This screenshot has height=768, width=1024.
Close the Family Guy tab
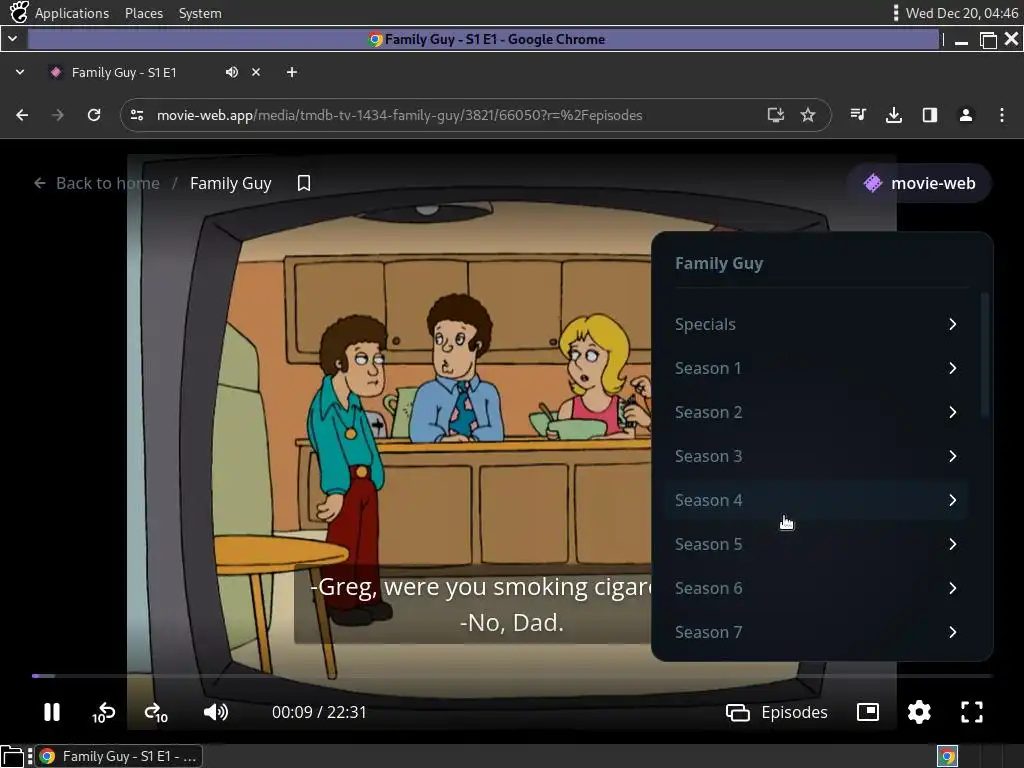point(256,72)
